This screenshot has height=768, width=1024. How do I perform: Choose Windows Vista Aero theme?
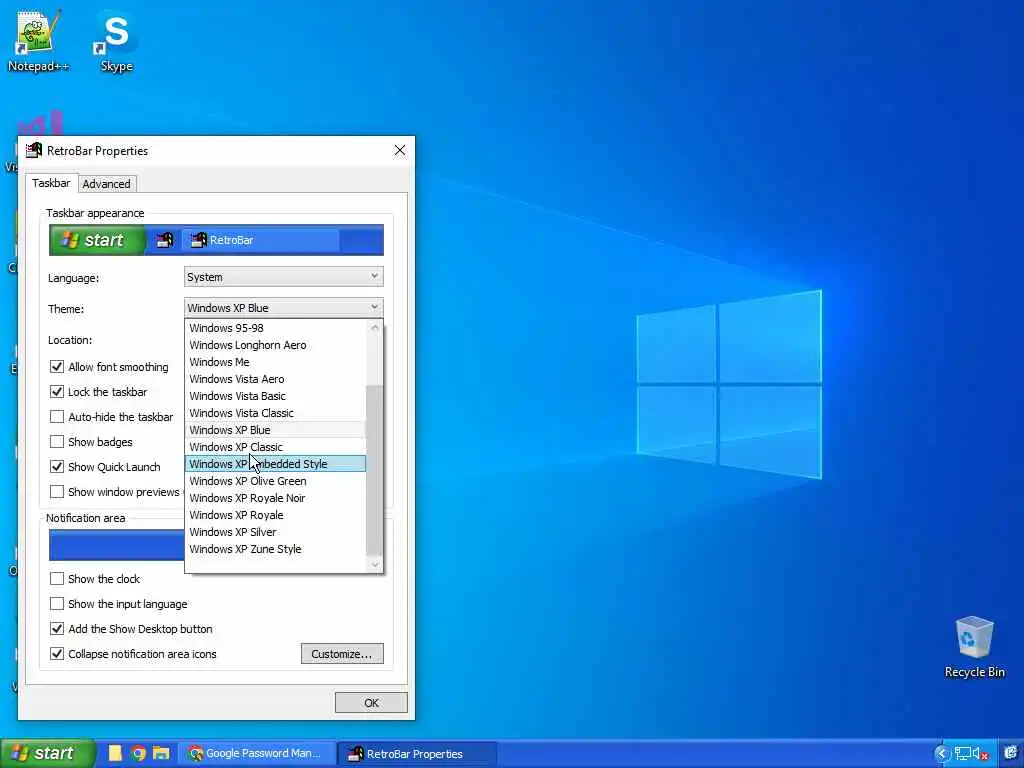click(x=275, y=379)
